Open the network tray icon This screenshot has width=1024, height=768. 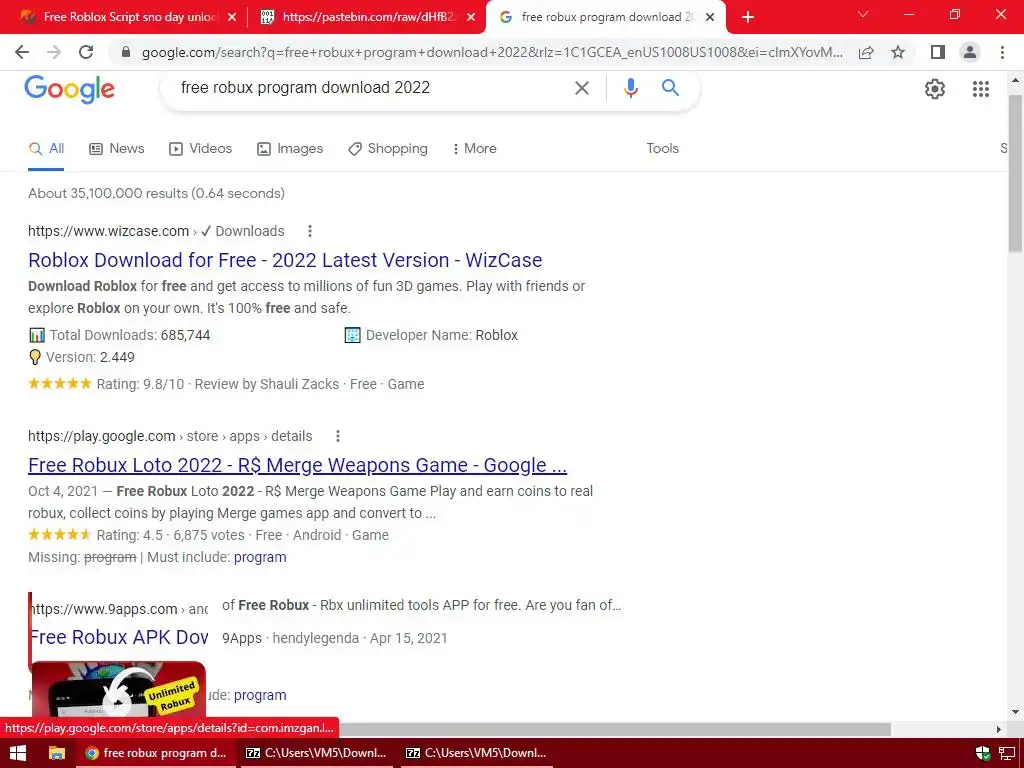pos(1006,753)
